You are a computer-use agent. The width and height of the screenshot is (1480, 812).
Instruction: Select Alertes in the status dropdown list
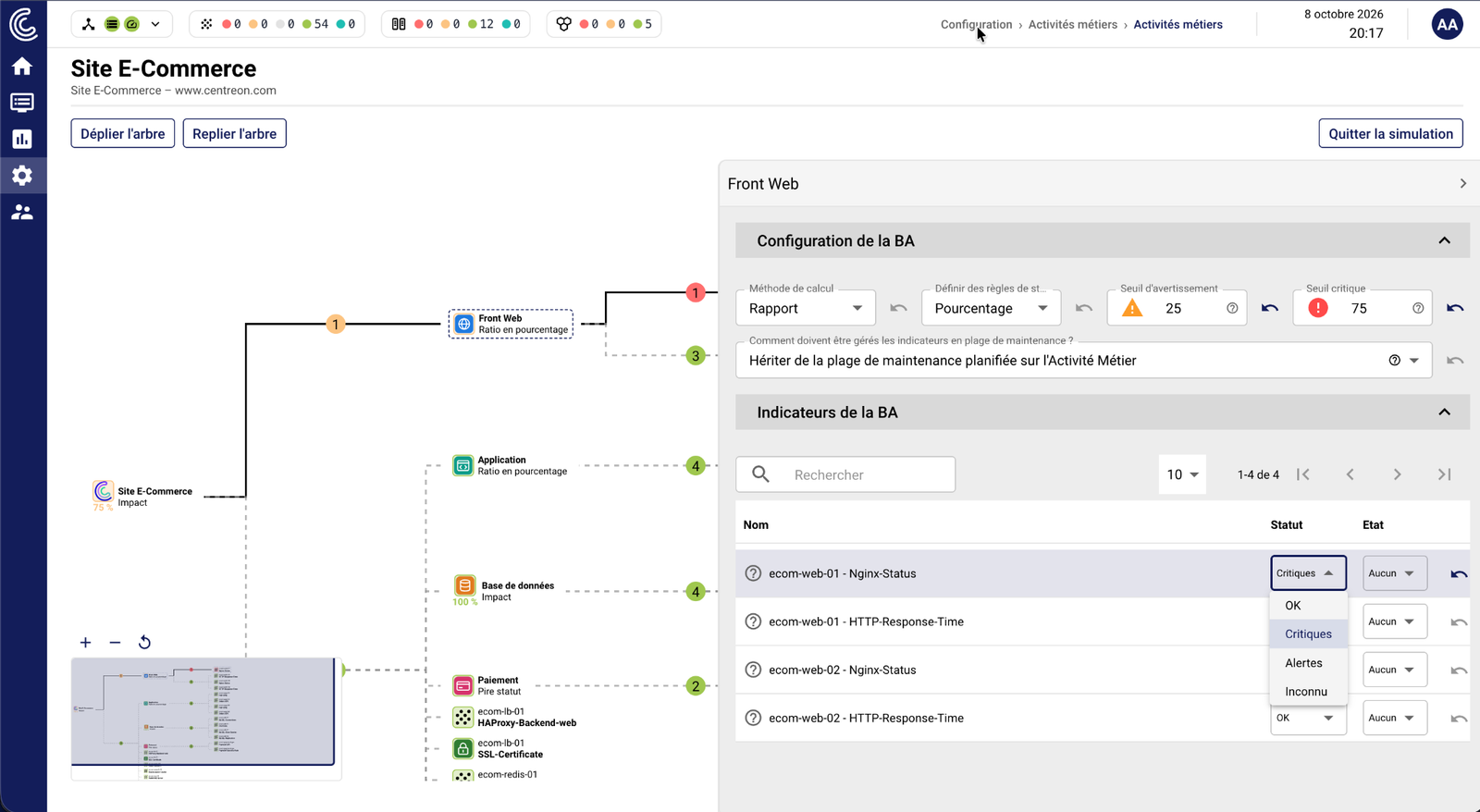point(1308,662)
